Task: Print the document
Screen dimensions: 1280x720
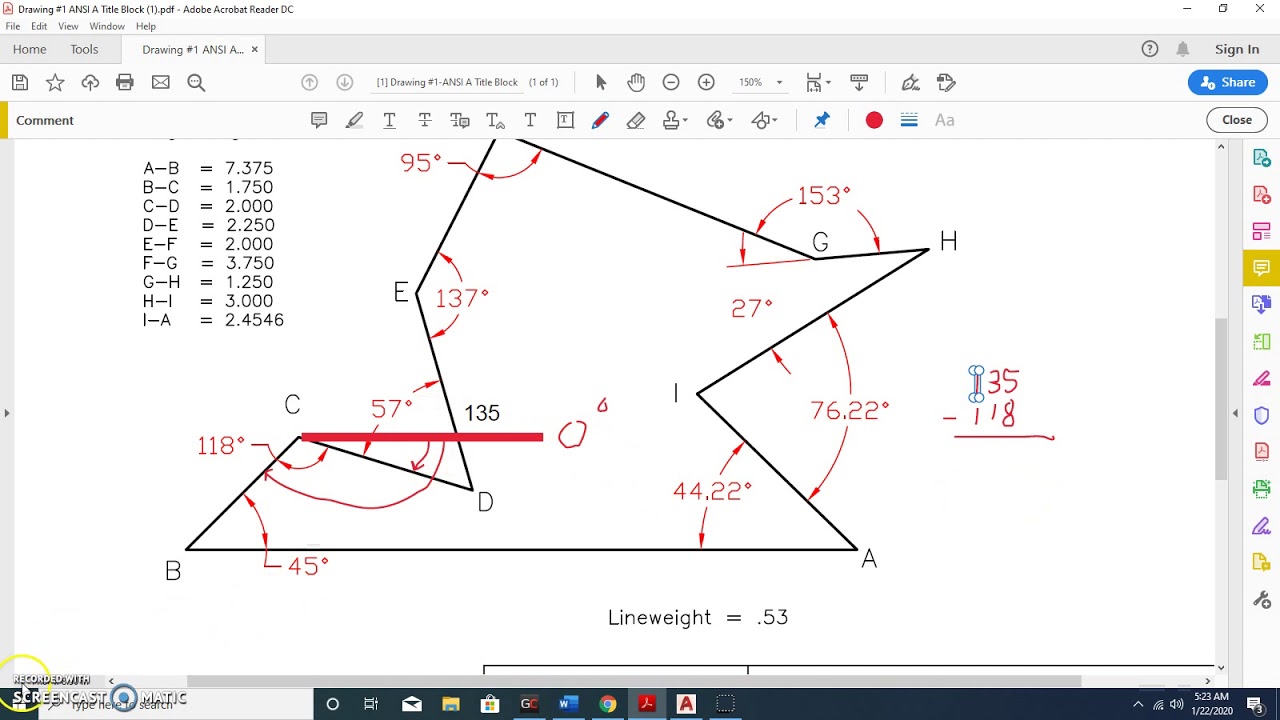Action: (125, 82)
